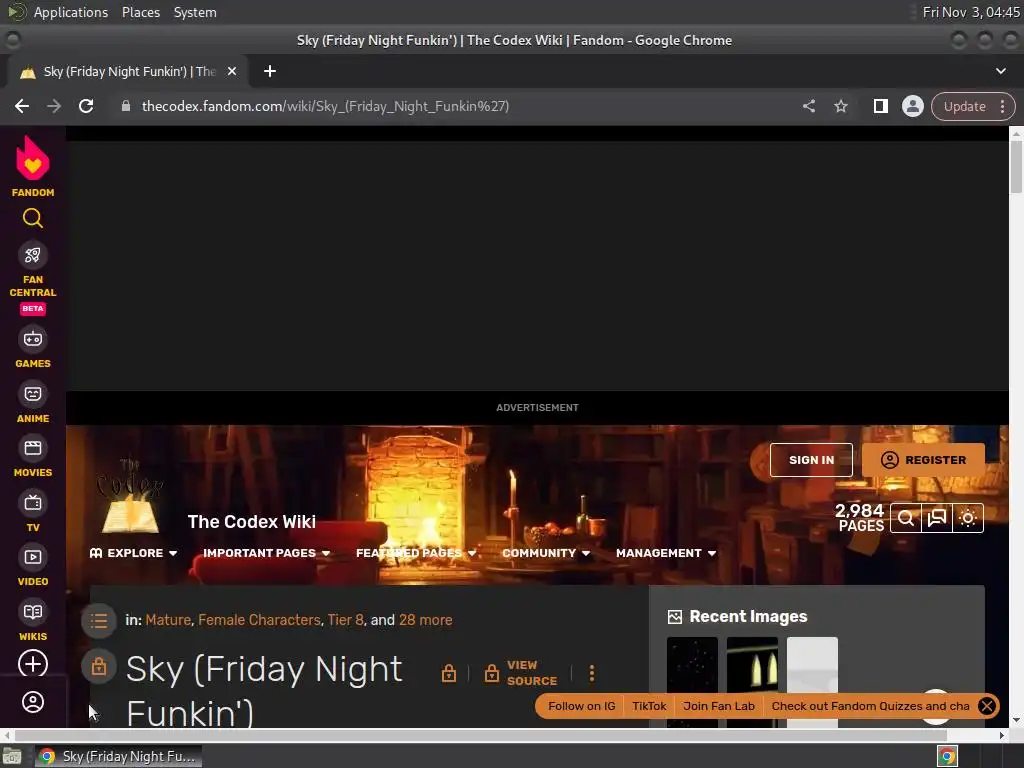Expand the Explore menu
This screenshot has height=768, width=1024.
(x=133, y=553)
